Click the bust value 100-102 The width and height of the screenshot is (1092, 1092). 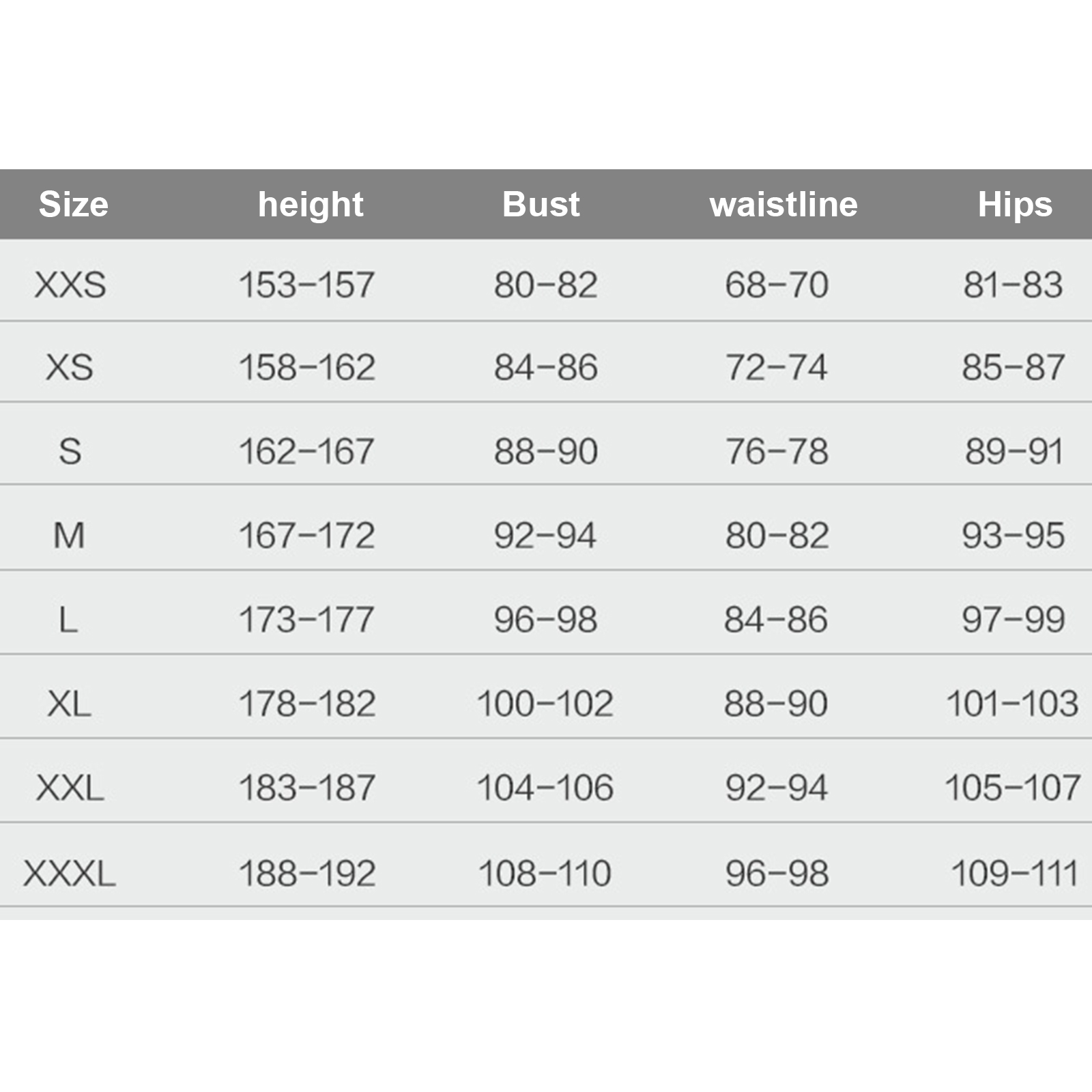point(545,704)
